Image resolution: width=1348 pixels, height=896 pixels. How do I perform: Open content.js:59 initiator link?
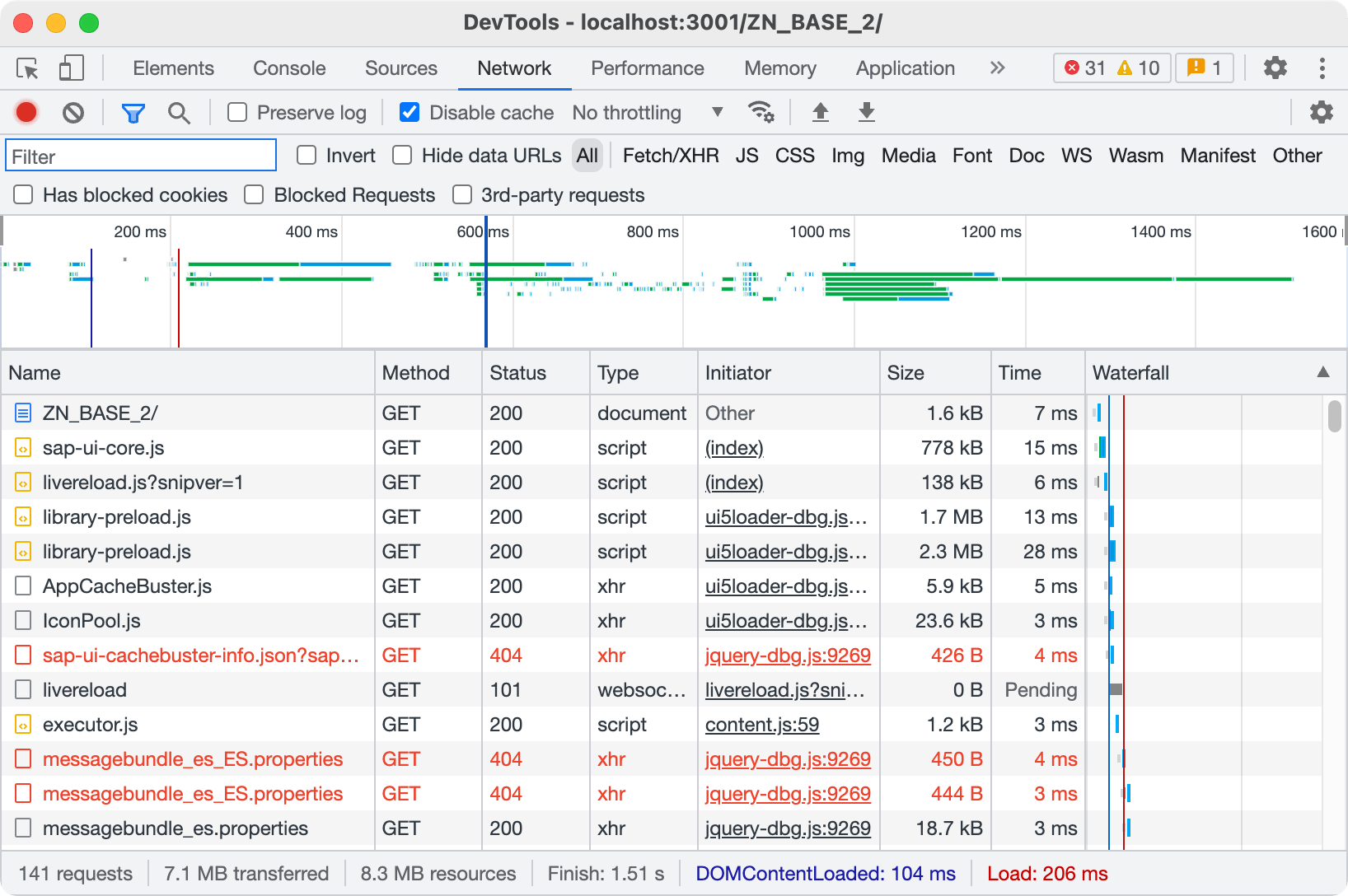(761, 725)
